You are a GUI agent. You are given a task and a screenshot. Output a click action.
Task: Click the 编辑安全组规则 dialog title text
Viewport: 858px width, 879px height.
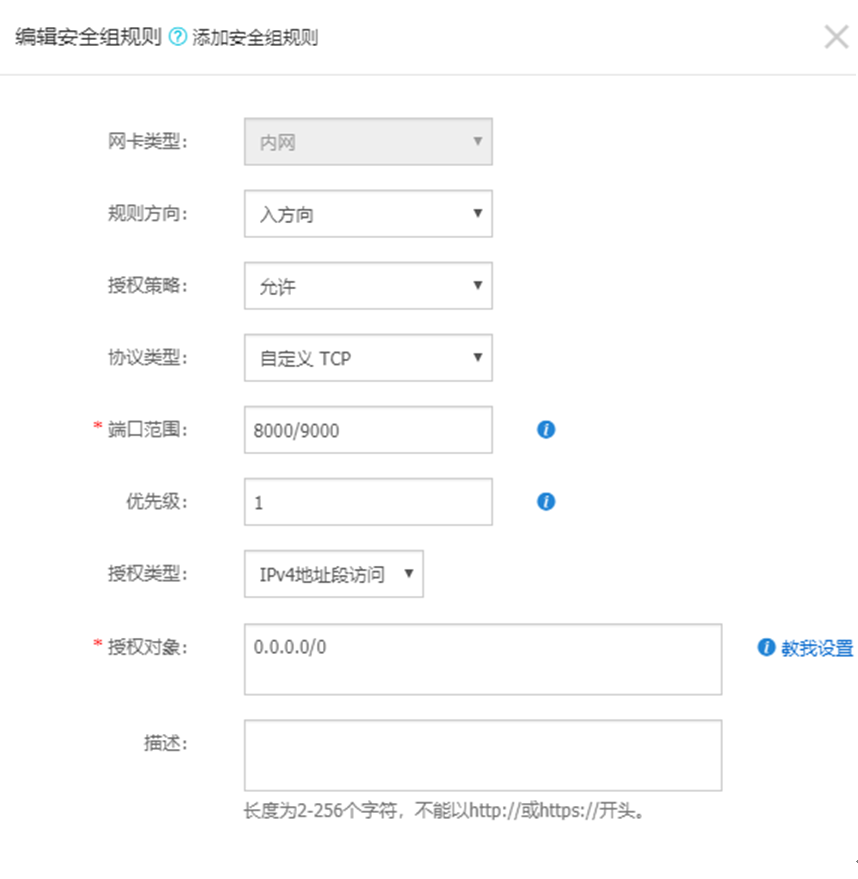(x=88, y=38)
